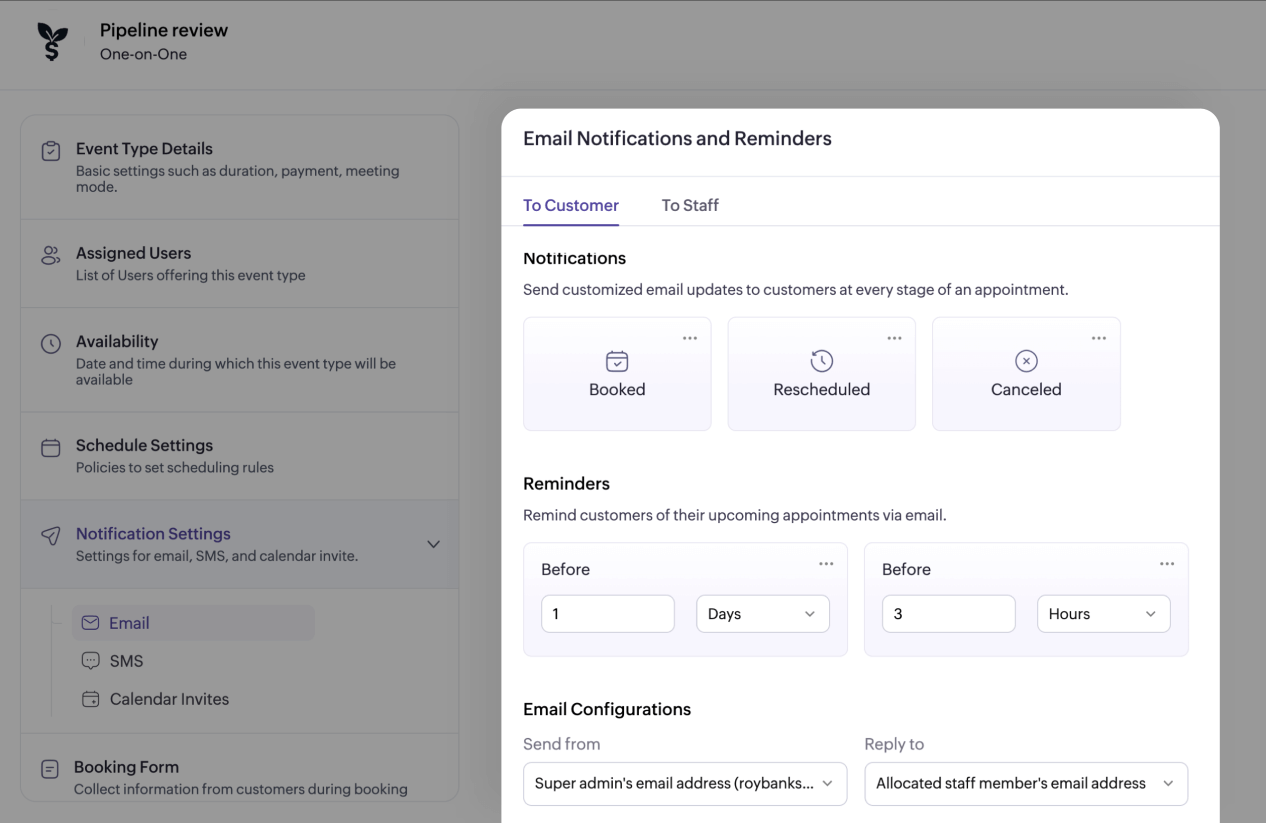Open SMS notification settings via chat icon
1266x823 pixels.
pos(90,660)
